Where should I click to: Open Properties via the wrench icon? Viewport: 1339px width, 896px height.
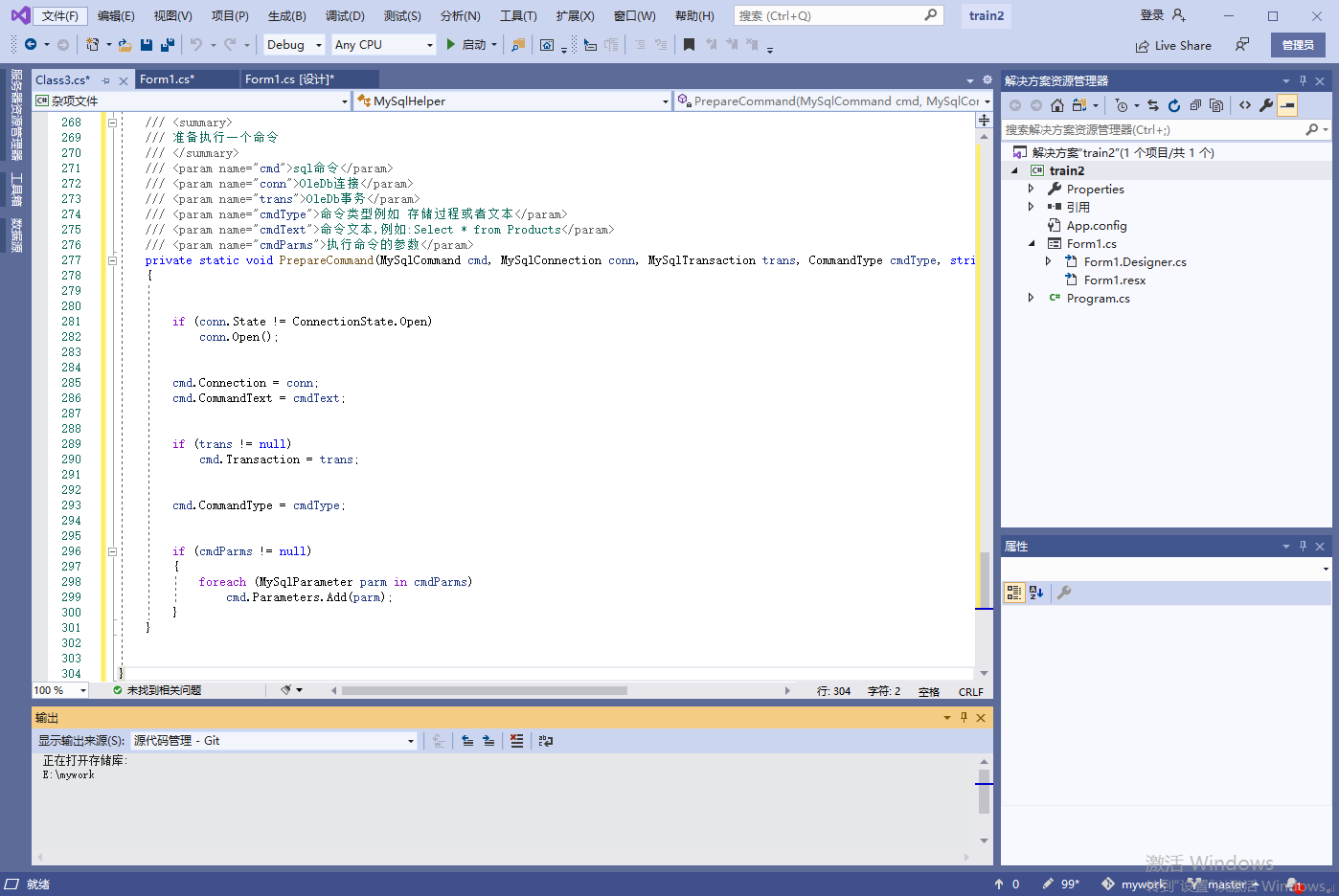[x=1264, y=105]
